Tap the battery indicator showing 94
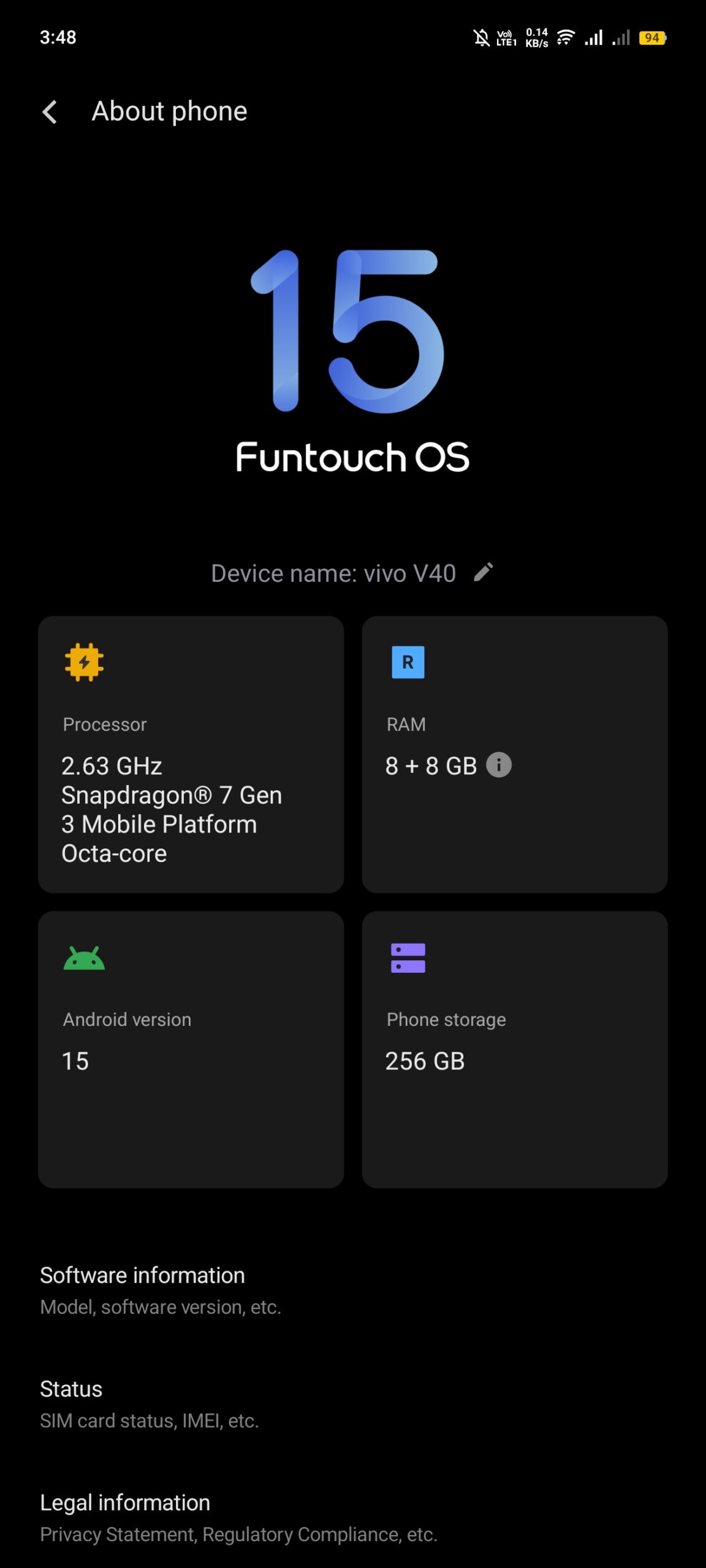This screenshot has width=706, height=1568. pos(651,38)
